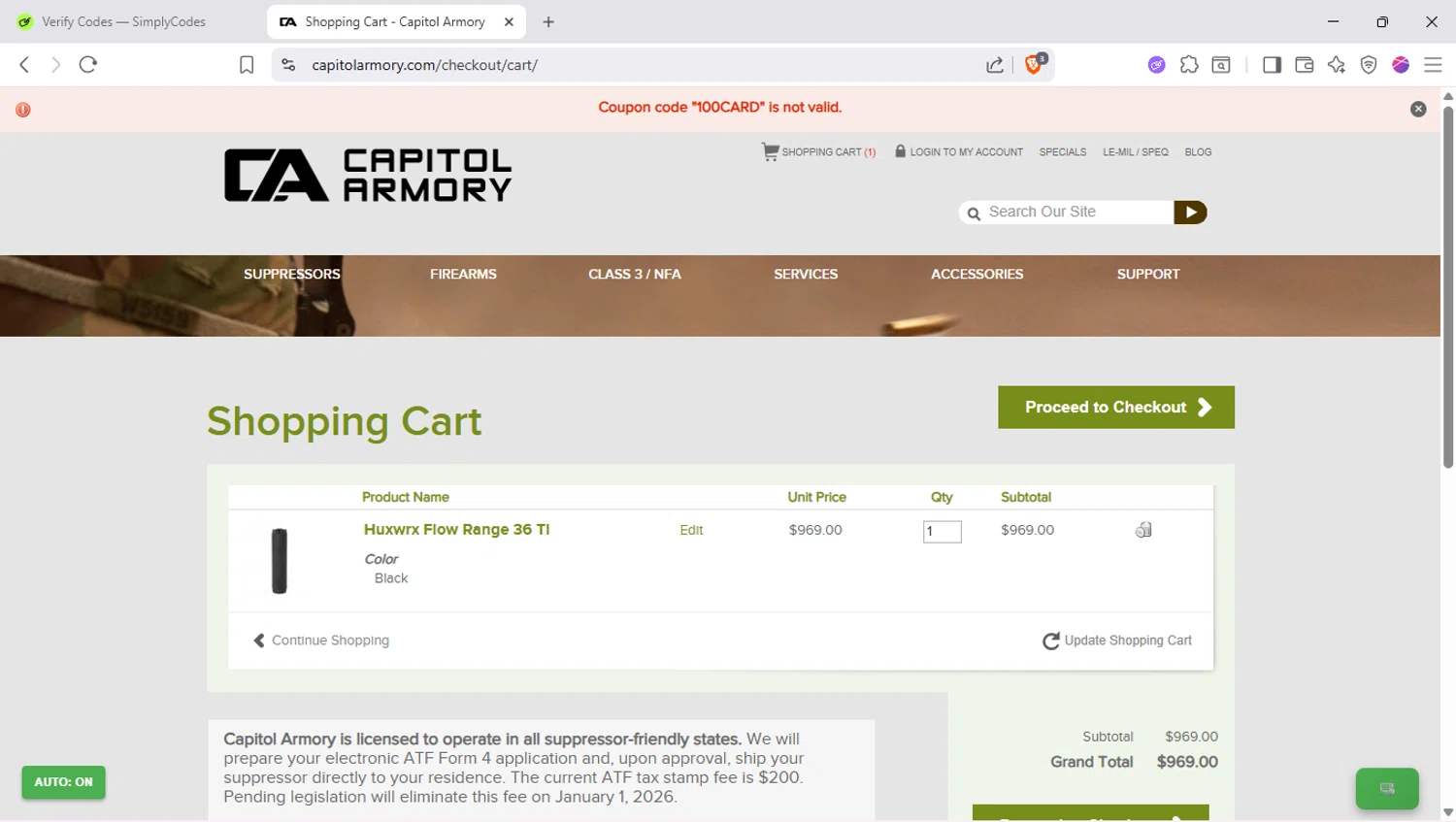This screenshot has width=1456, height=822.
Task: Toggle the browser sidebar panel
Action: pyautogui.click(x=1272, y=65)
